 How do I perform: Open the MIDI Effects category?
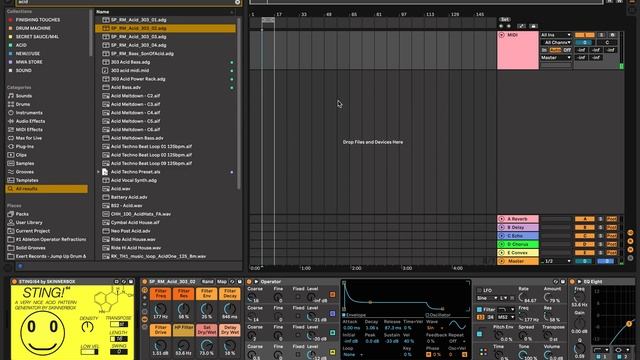coord(29,130)
